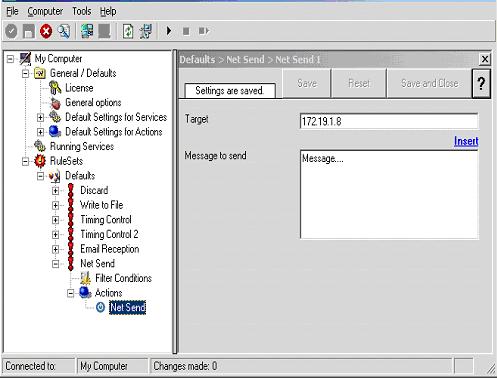This screenshot has width=497, height=379.
Task: Expand the Discard rule node
Action: [x=56, y=191]
